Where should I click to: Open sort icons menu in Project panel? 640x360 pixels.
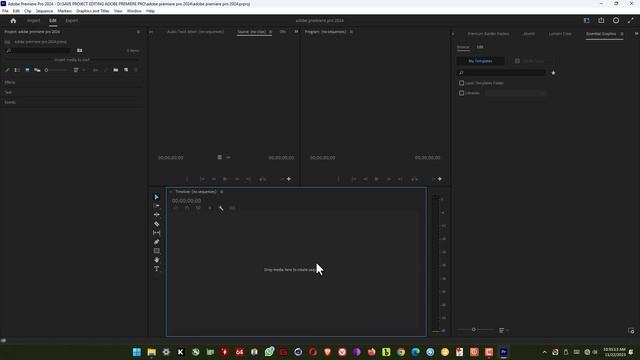[76, 70]
